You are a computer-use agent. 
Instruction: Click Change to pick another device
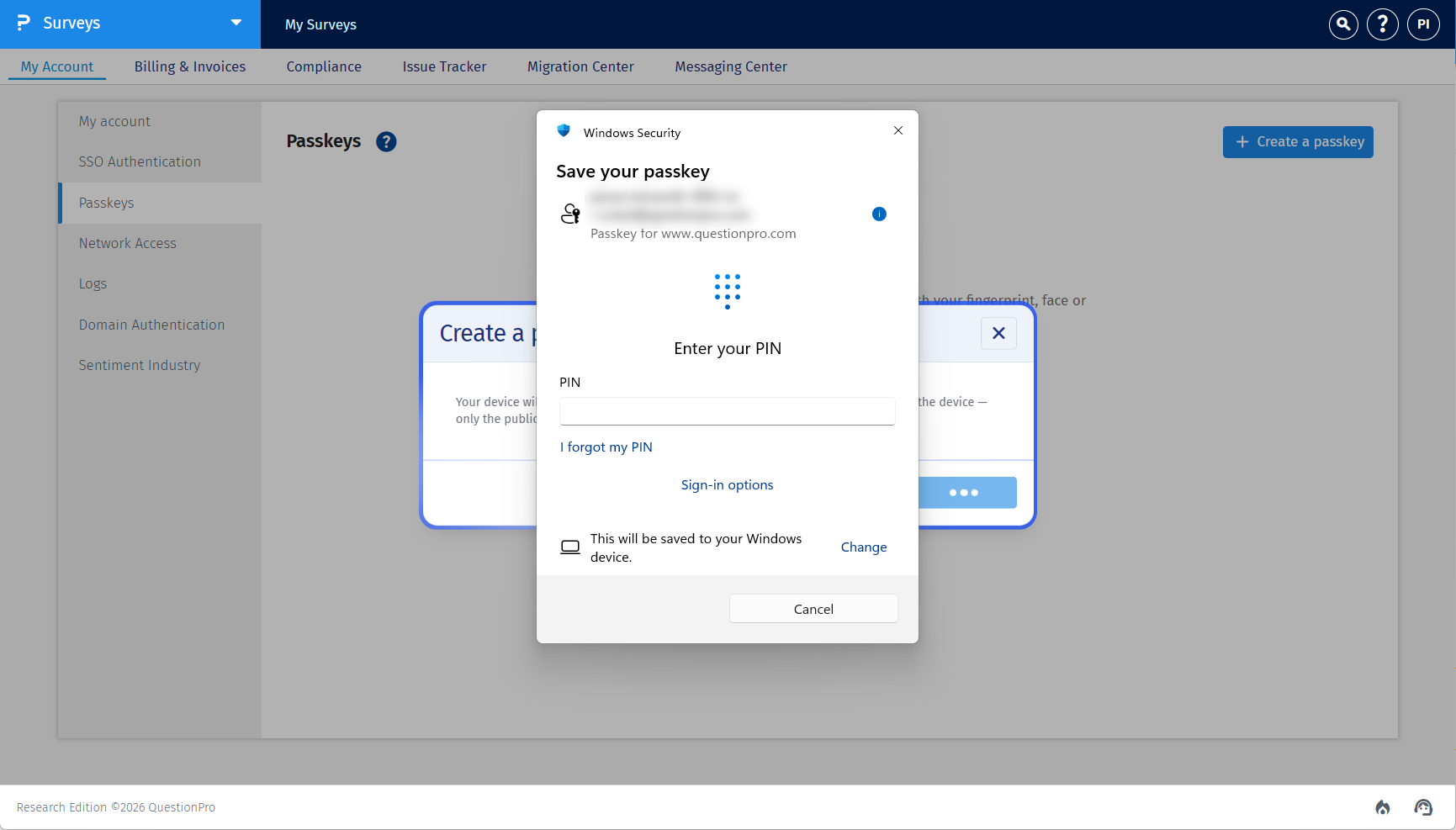(x=864, y=547)
